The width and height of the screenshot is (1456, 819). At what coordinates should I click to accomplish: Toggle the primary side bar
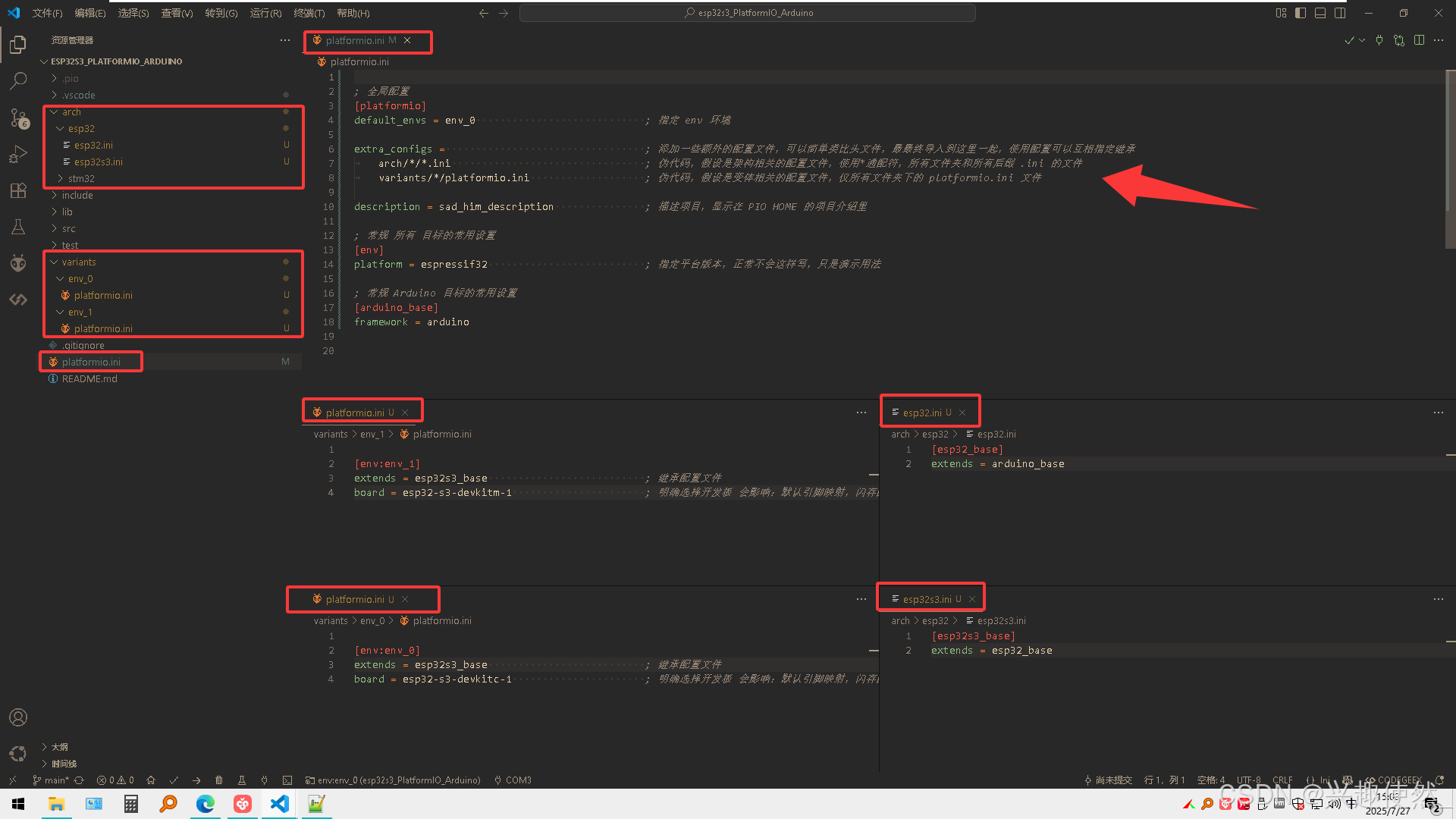1301,13
